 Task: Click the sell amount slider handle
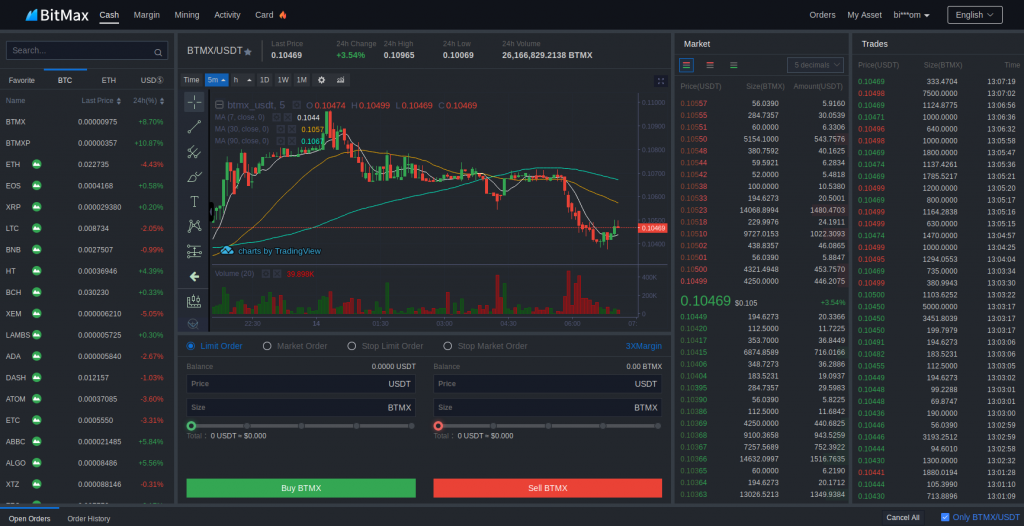(x=438, y=426)
